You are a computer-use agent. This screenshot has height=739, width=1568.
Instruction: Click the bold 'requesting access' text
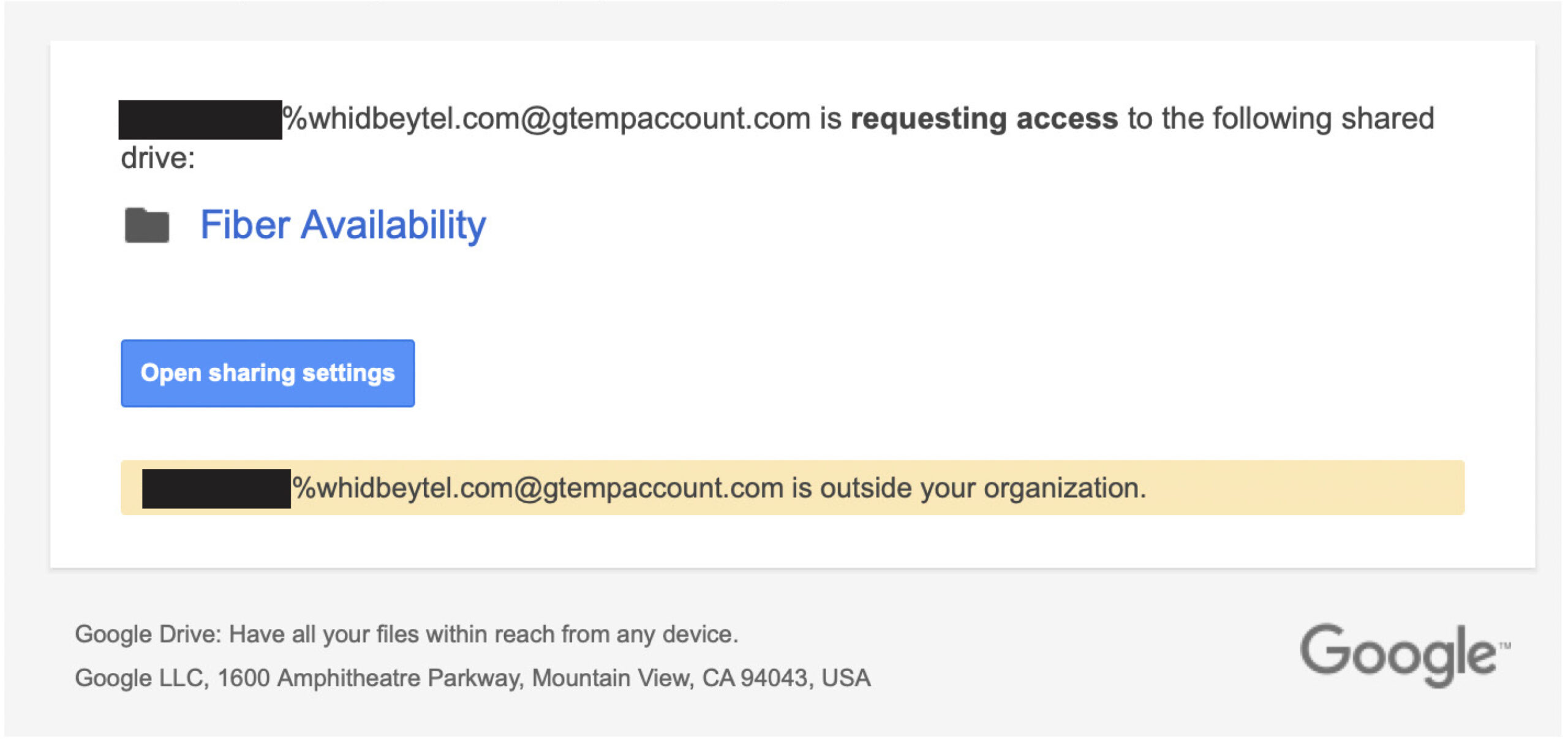[984, 119]
